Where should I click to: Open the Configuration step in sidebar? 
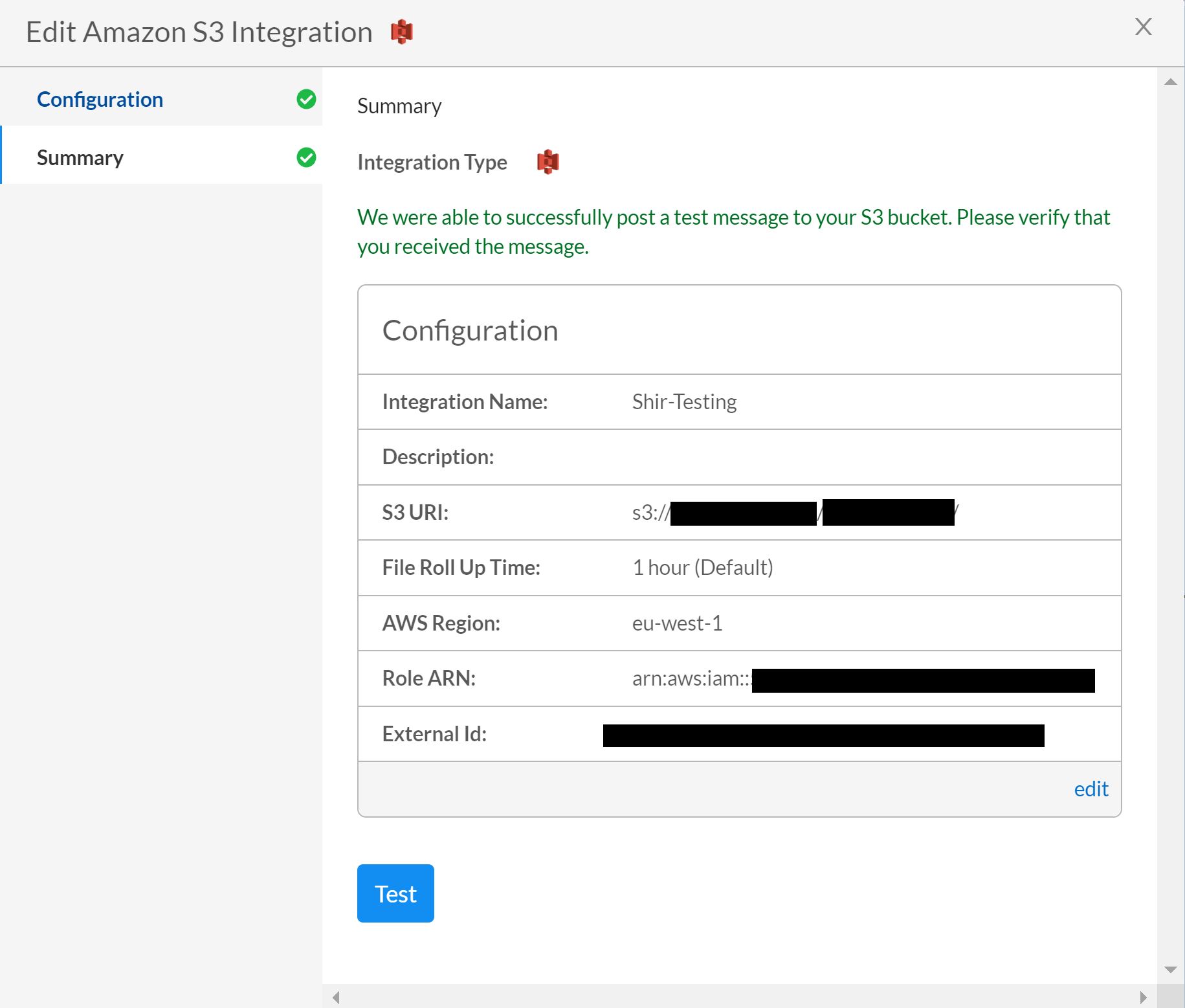[100, 100]
